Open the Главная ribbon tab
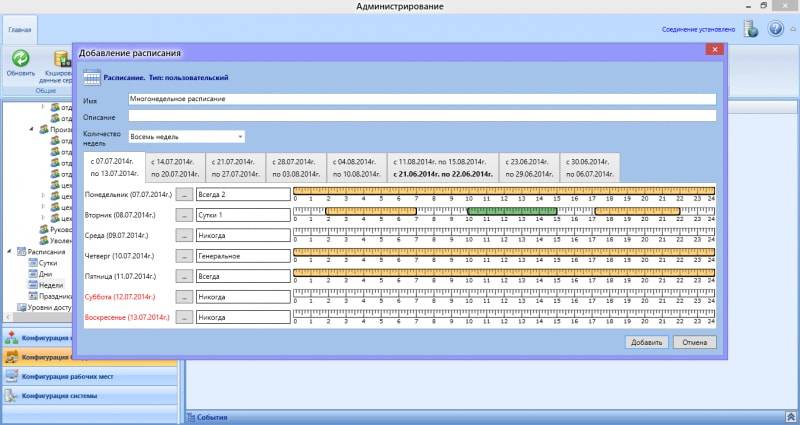Viewport: 800px width, 425px height. (x=19, y=30)
